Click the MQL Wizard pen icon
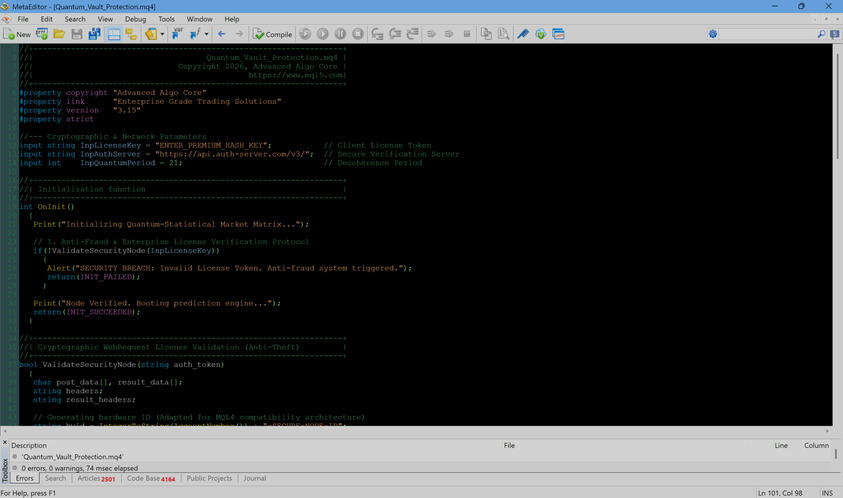Image resolution: width=843 pixels, height=498 pixels. (x=522, y=34)
